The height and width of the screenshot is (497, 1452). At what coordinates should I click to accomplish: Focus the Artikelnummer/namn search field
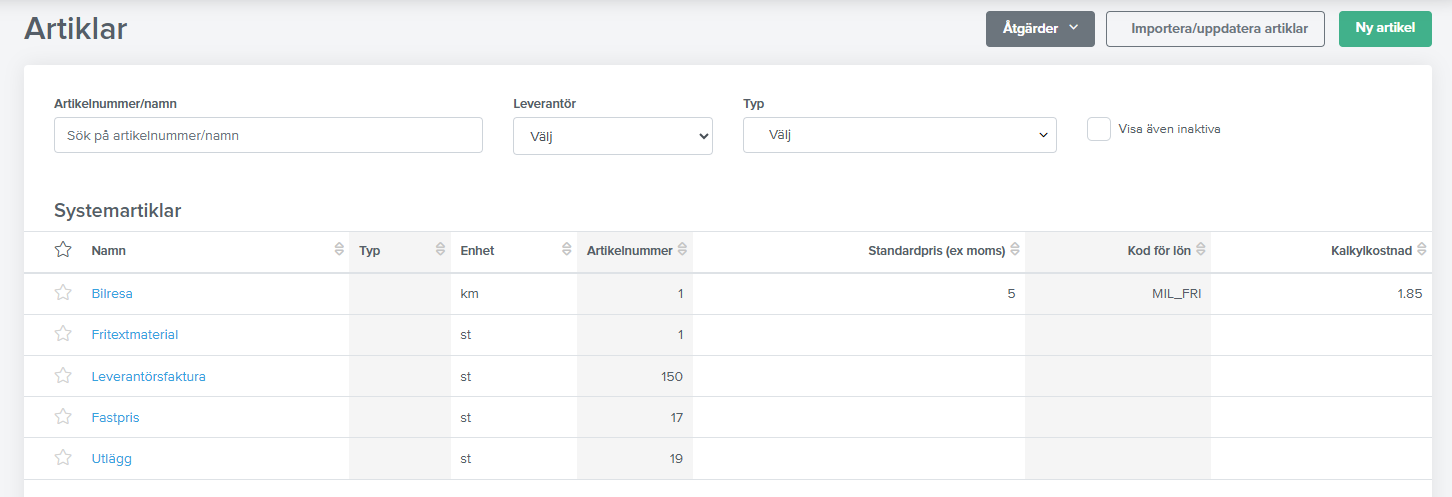pos(268,135)
